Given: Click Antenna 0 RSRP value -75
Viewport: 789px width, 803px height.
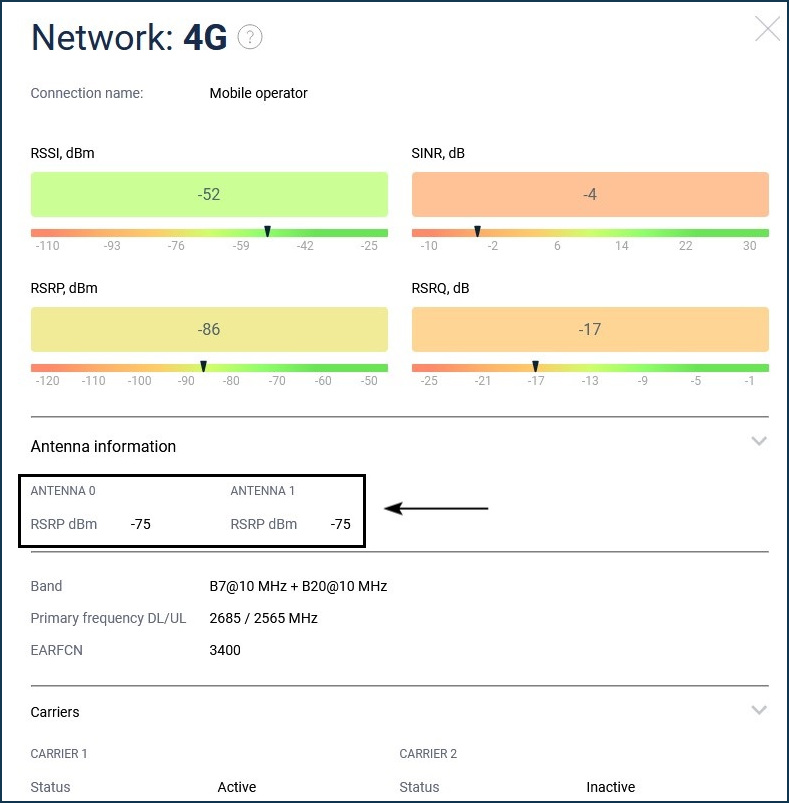Looking at the screenshot, I should pos(141,524).
